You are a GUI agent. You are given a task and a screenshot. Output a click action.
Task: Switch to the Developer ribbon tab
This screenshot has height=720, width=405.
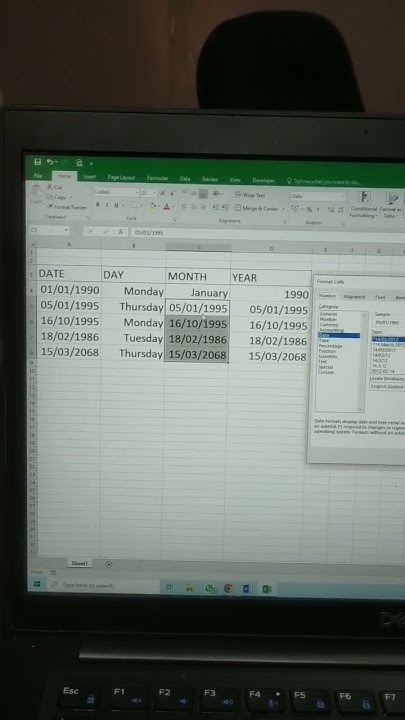(x=264, y=180)
